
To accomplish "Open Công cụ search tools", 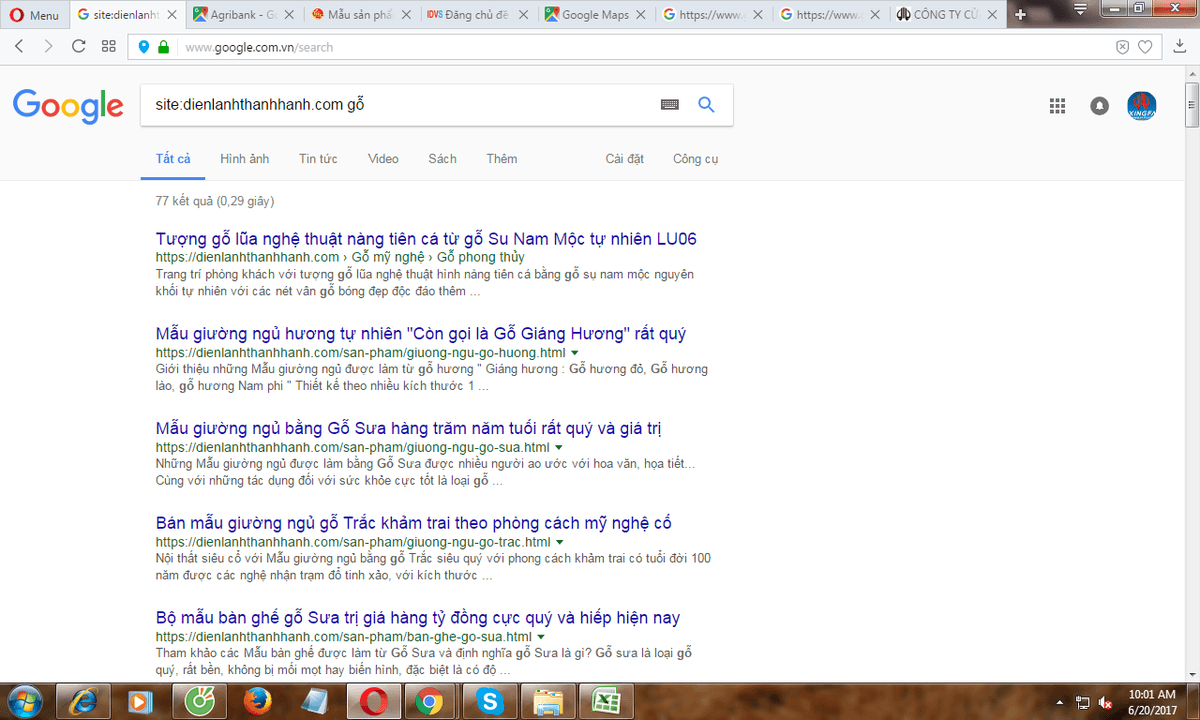I will (x=696, y=159).
